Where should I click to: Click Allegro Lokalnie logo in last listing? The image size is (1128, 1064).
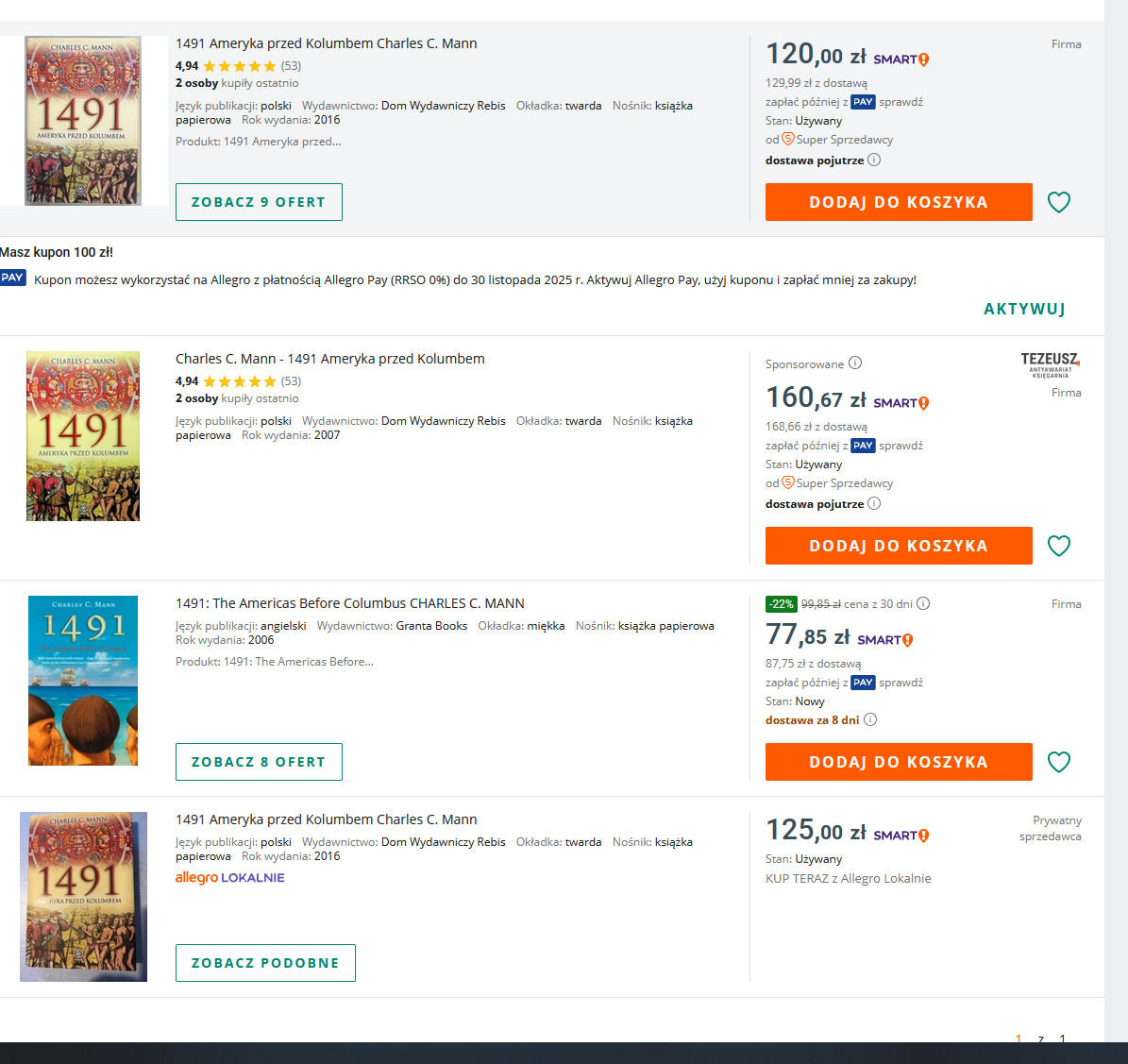pos(229,878)
